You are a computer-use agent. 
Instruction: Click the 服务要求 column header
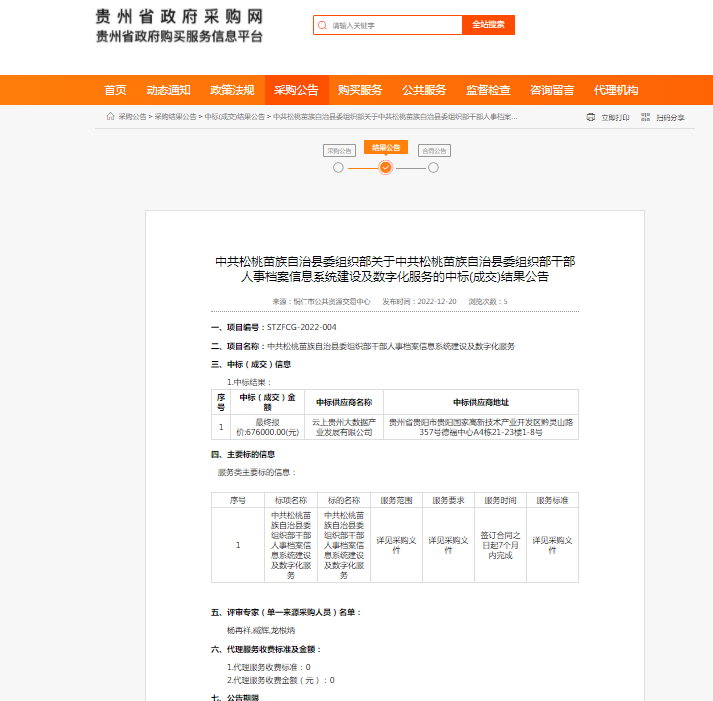coord(448,501)
